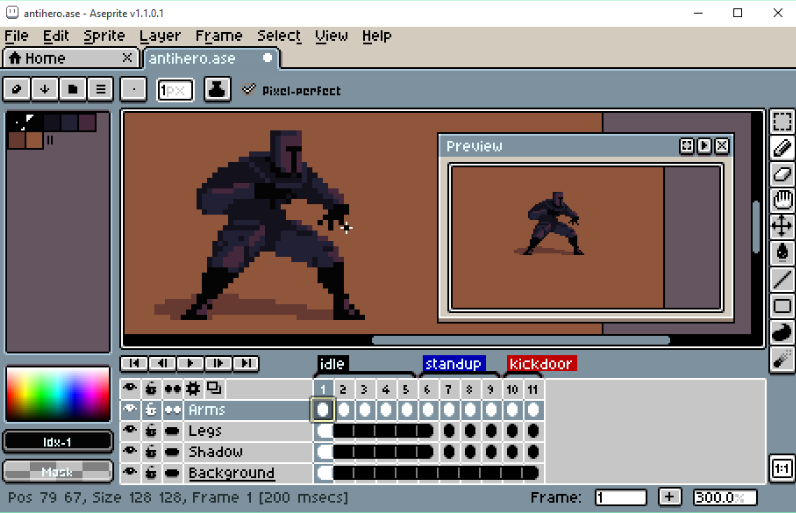Click the brown palette color swatch
The image size is (796, 513).
pyautogui.click(x=34, y=140)
